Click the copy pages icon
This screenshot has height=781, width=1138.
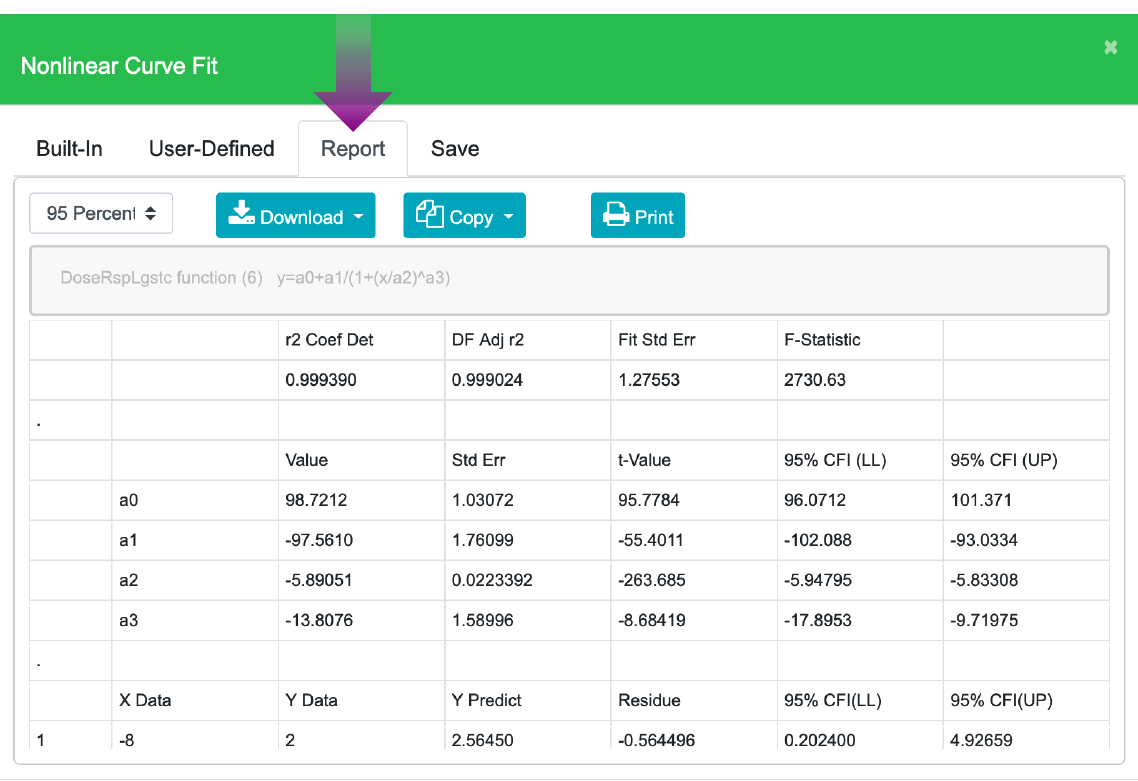coord(429,215)
